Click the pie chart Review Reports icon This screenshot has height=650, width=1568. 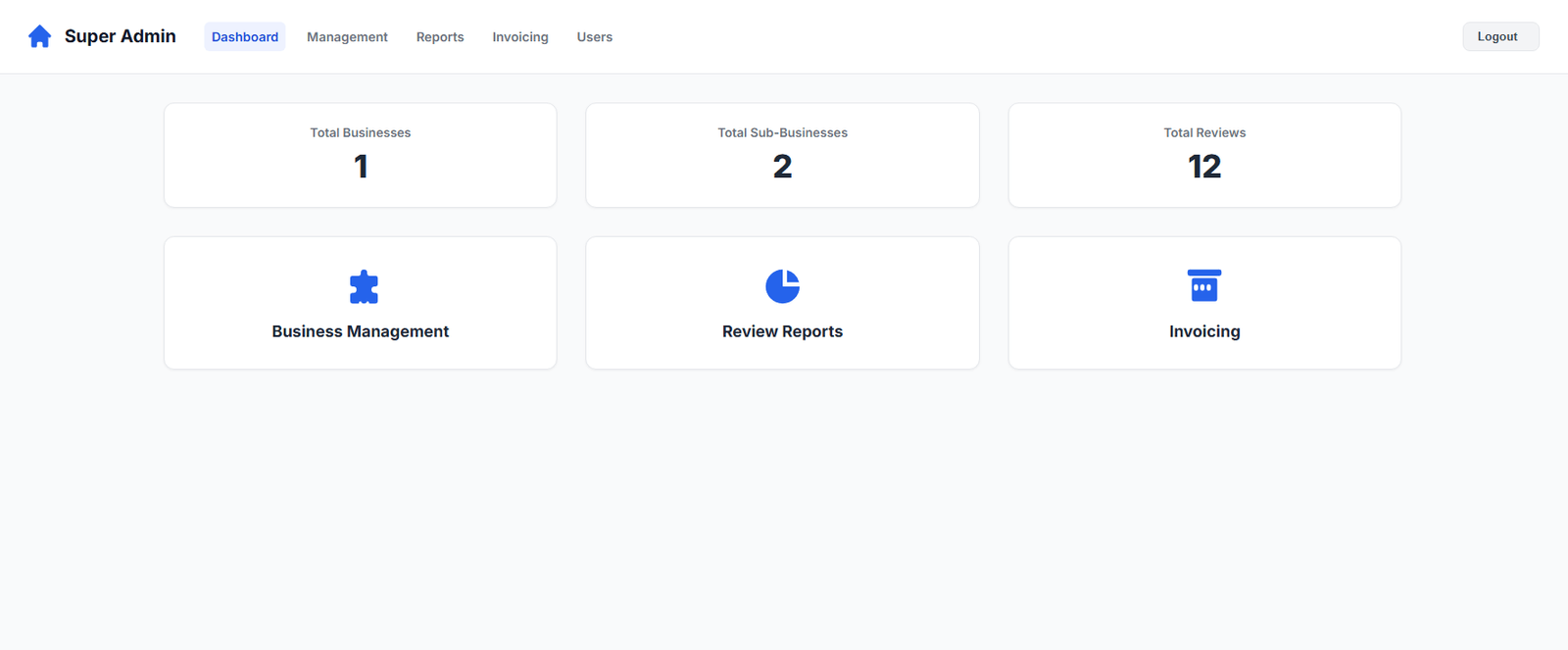click(x=782, y=286)
